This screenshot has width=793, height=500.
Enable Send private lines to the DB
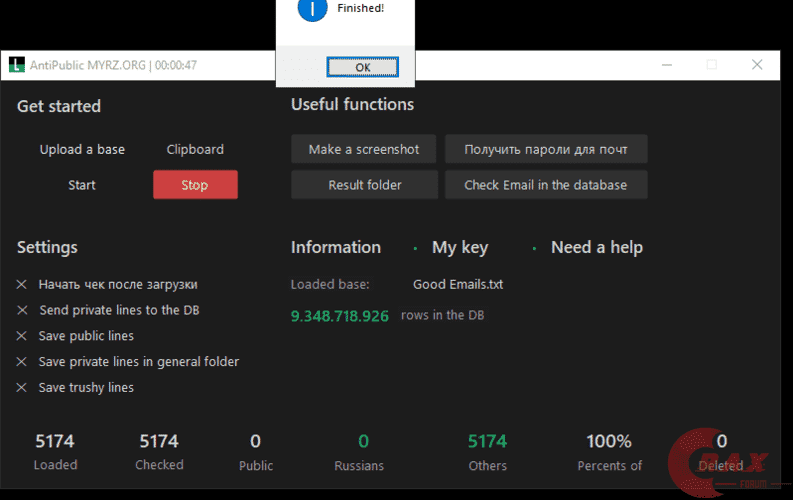tap(22, 310)
